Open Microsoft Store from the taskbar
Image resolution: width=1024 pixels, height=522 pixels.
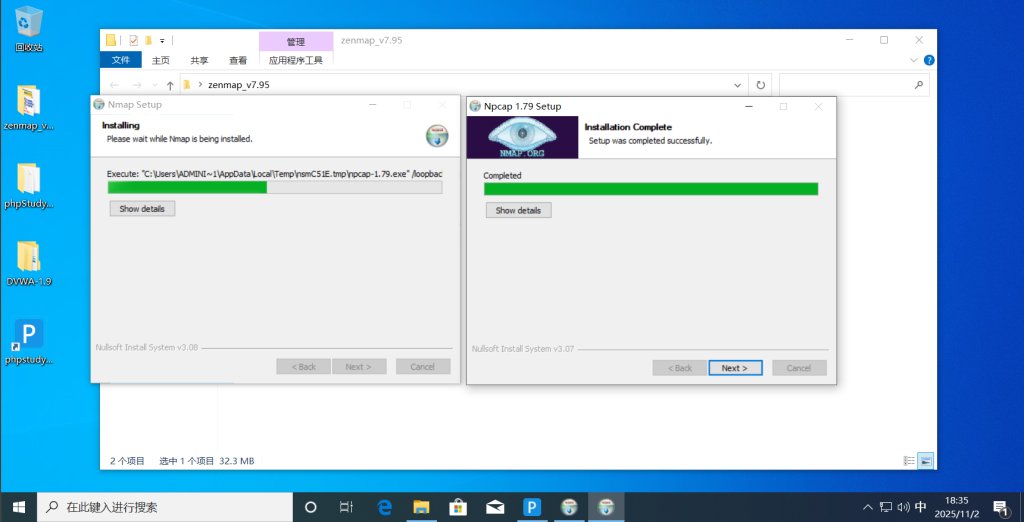pos(458,507)
